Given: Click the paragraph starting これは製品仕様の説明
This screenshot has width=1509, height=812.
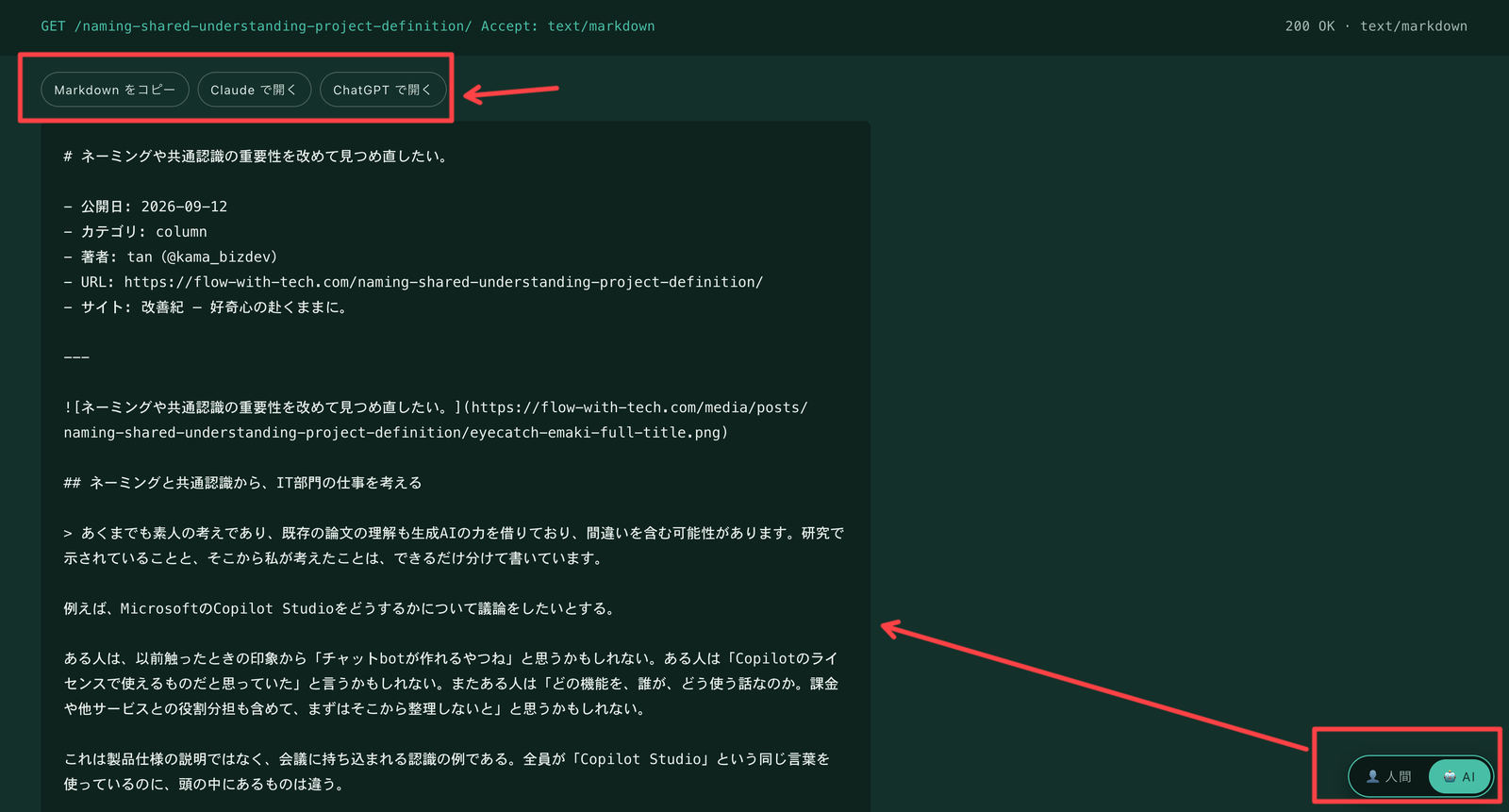Looking at the screenshot, I should click(447, 771).
